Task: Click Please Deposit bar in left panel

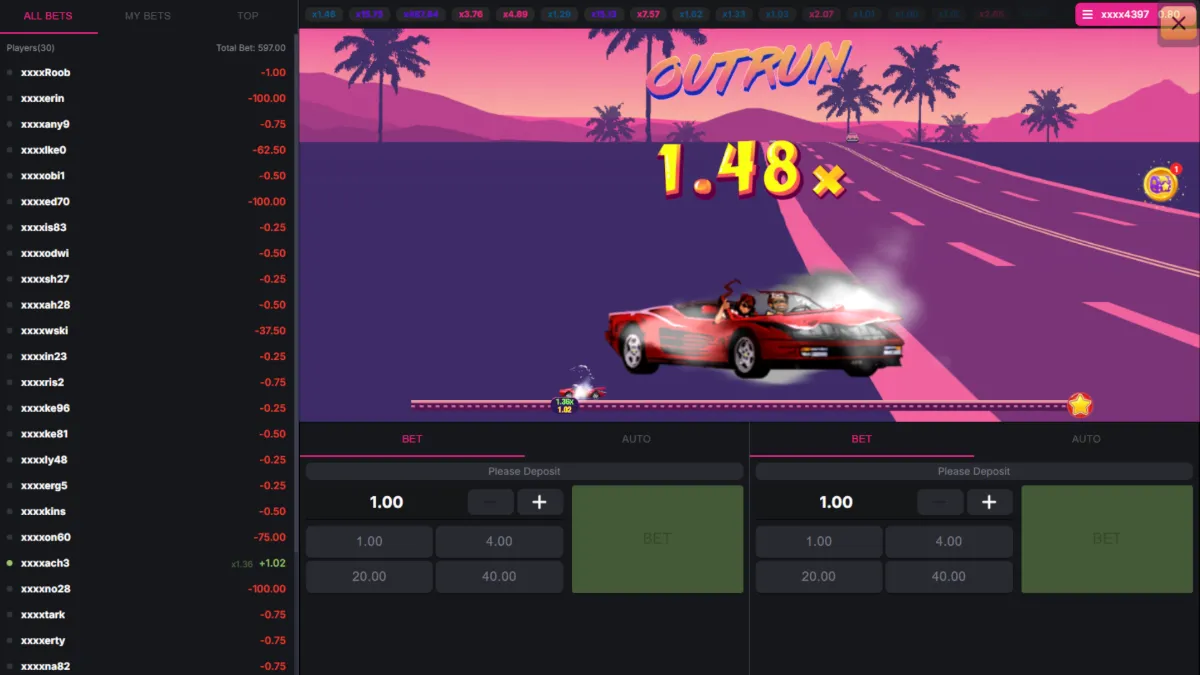Action: click(524, 471)
